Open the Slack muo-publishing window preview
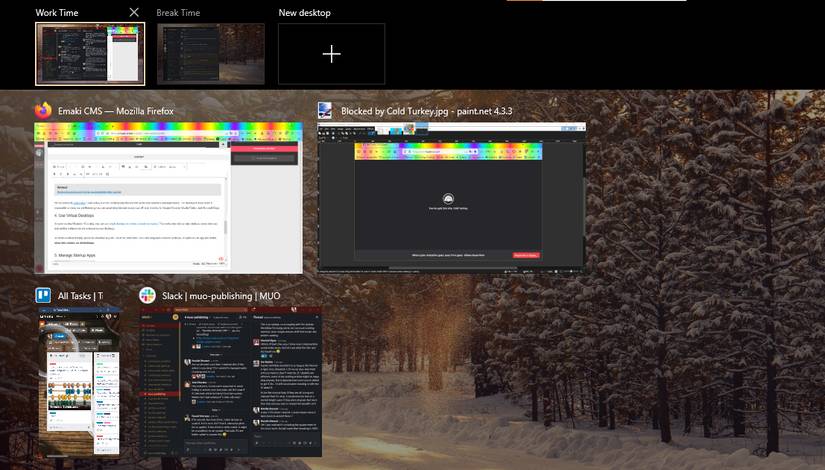 click(230, 382)
